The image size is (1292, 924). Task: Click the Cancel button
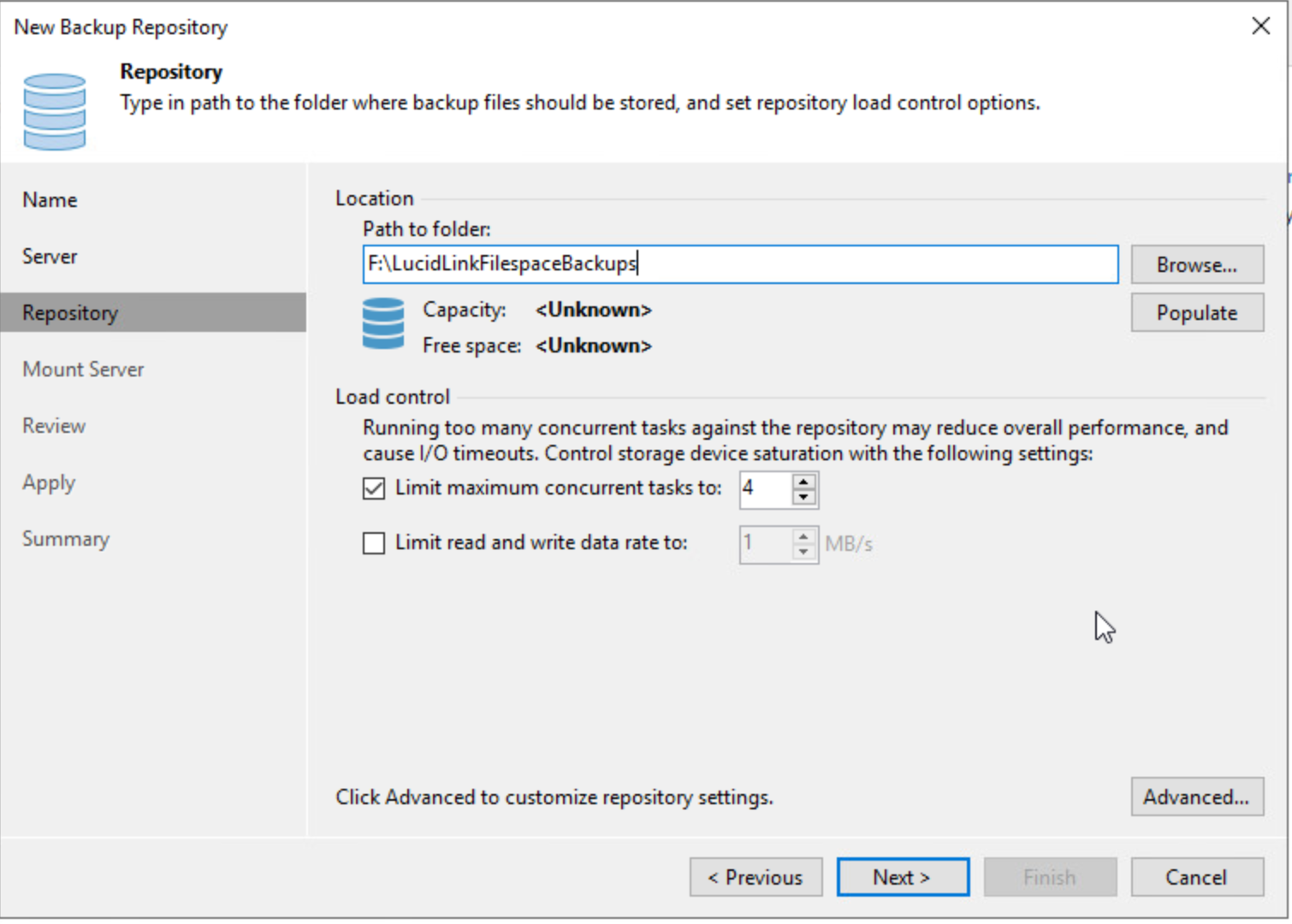(x=1197, y=877)
